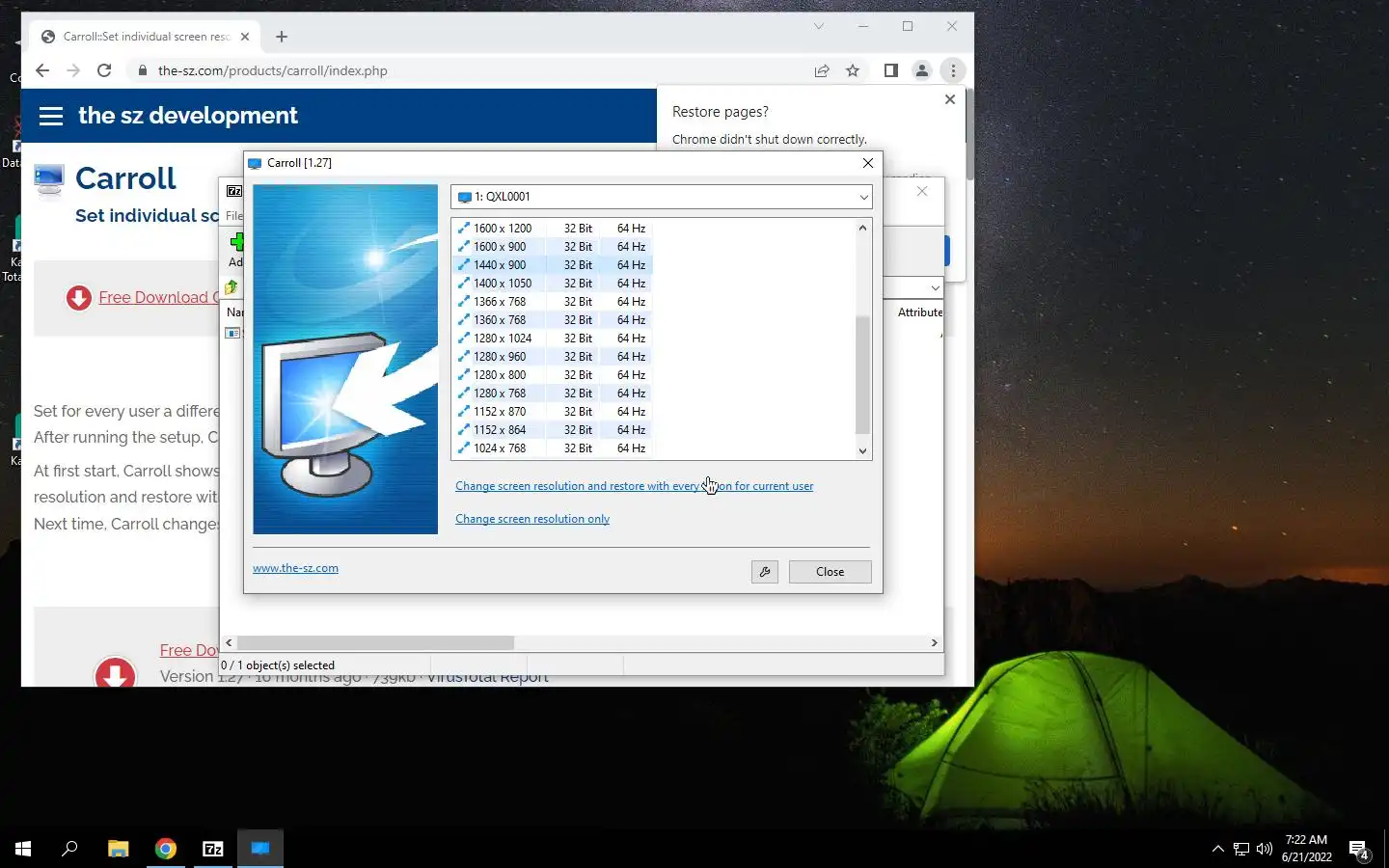Select the 1152 x 870 resolution row
The image size is (1389, 868).
553,412
